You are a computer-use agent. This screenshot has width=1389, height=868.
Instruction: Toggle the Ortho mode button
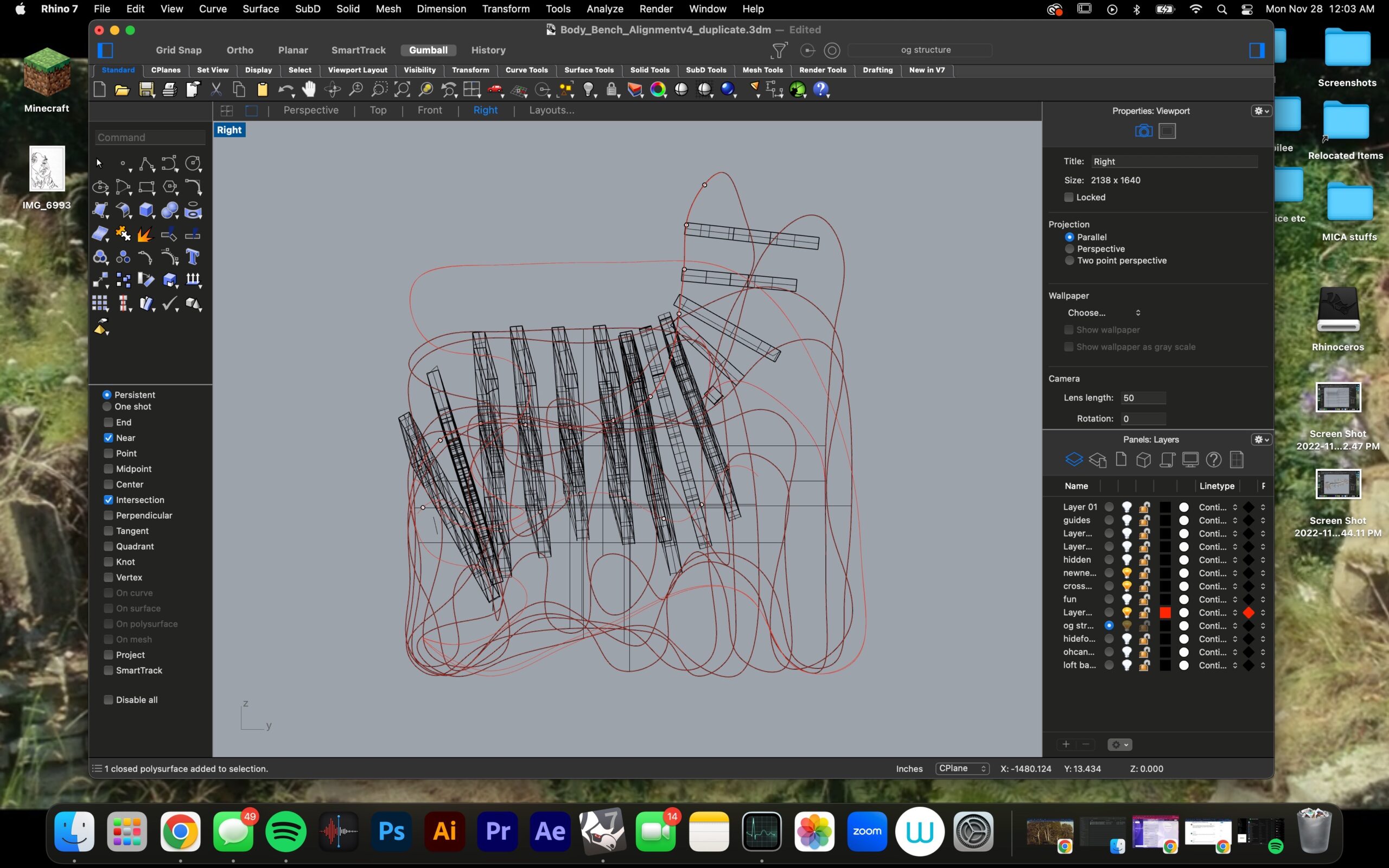tap(240, 50)
